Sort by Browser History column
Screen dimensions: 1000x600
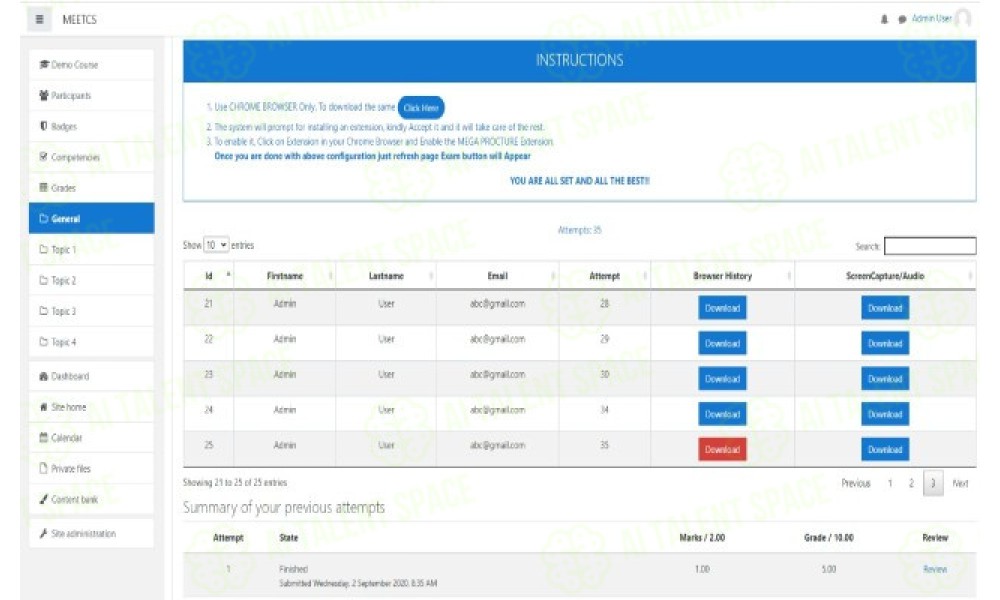(x=723, y=275)
